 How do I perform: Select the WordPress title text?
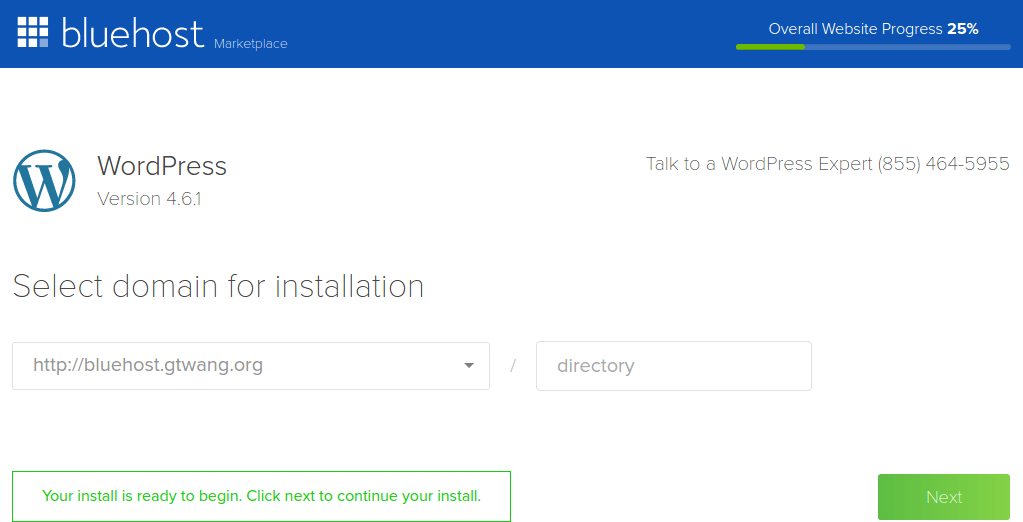[161, 166]
